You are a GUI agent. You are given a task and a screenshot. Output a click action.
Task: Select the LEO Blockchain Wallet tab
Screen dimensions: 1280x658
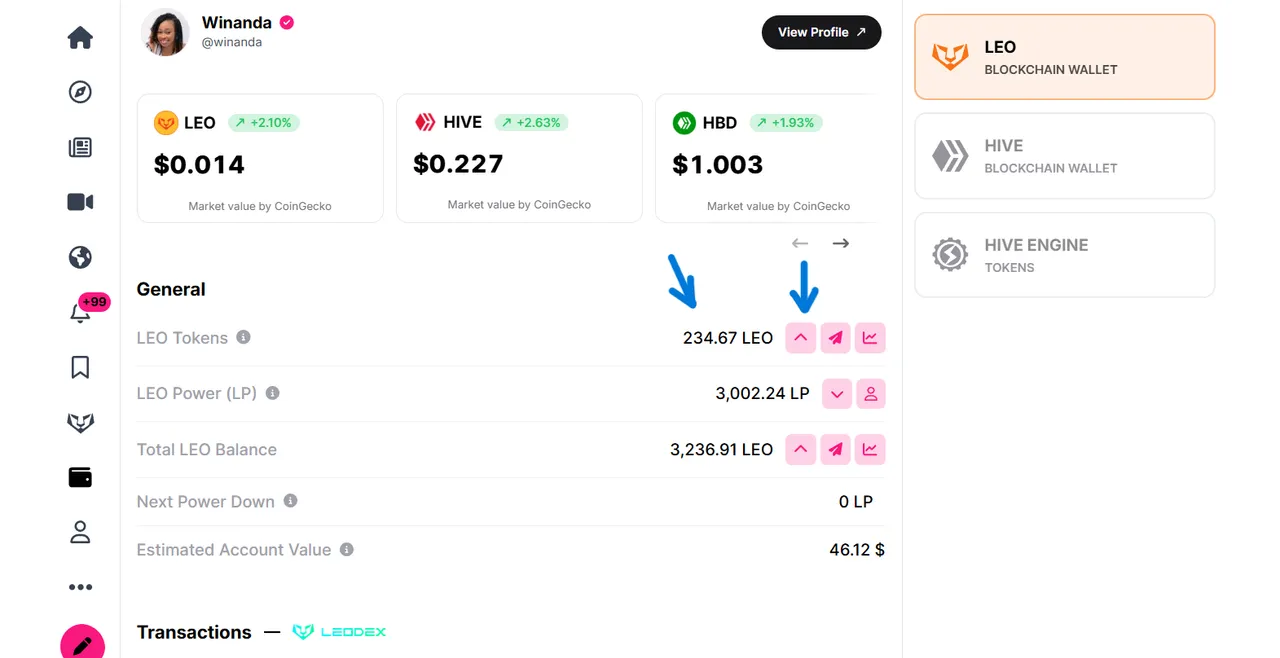[x=1065, y=57]
